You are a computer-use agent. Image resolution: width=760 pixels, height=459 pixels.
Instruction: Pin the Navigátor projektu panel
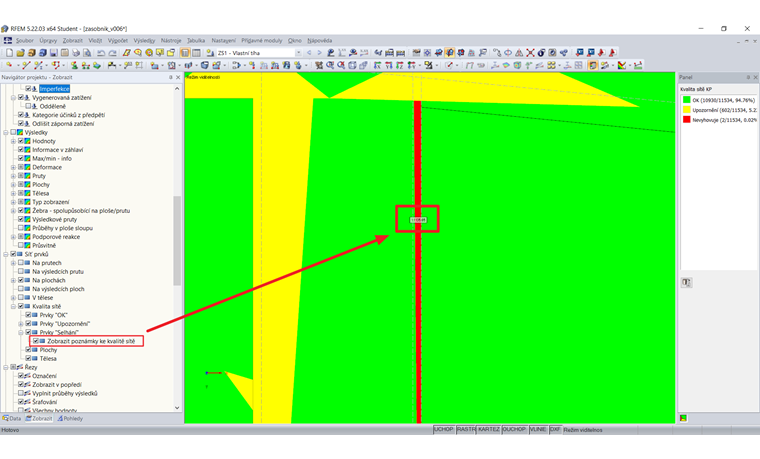coord(171,77)
